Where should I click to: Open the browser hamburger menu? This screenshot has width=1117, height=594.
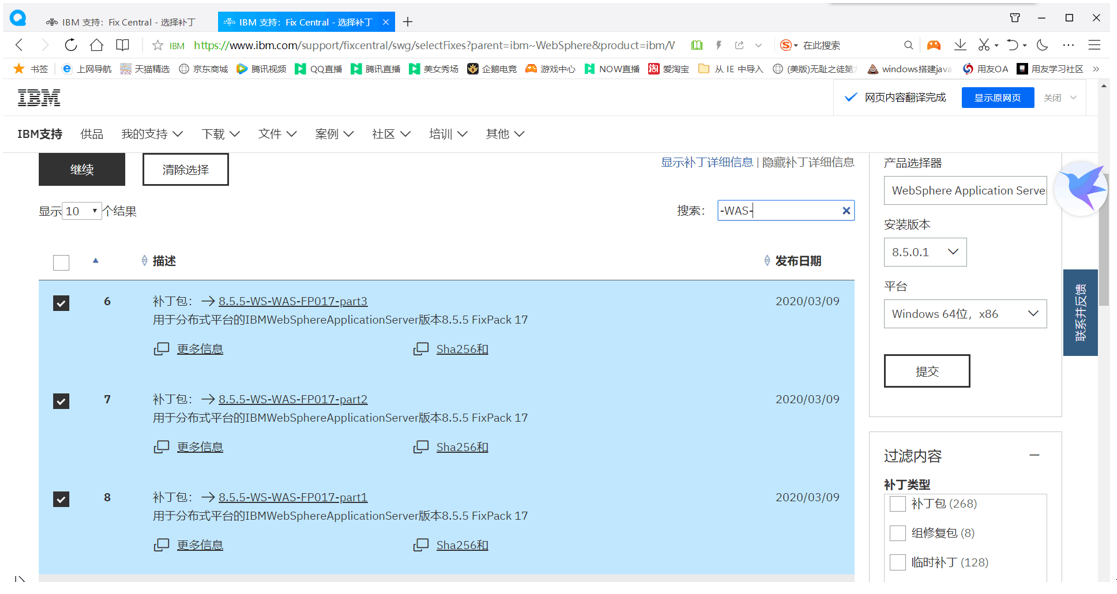(x=1095, y=45)
